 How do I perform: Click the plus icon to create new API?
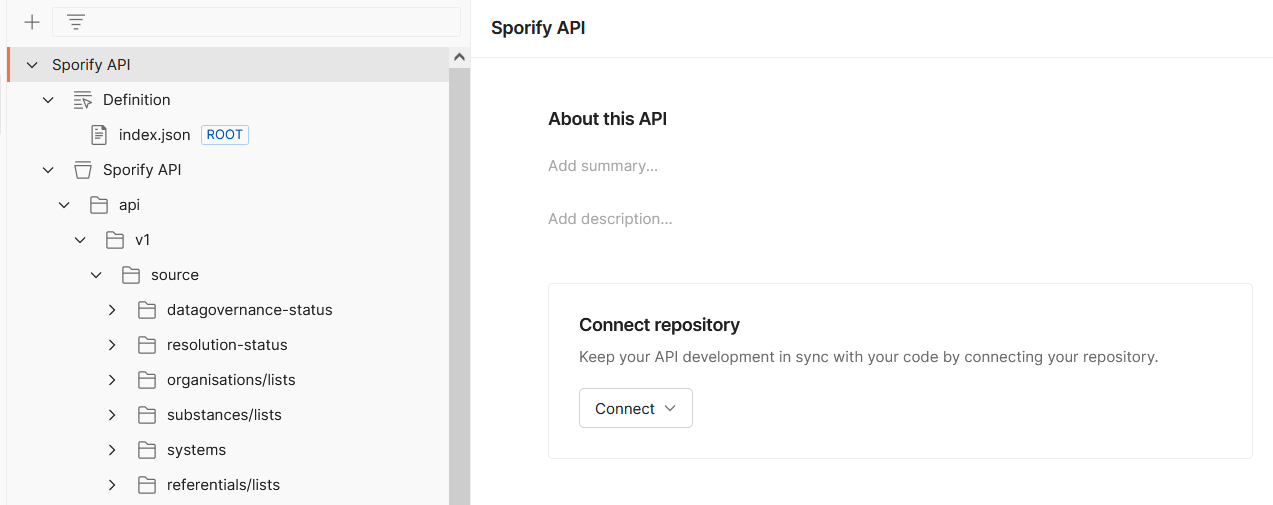coord(32,22)
